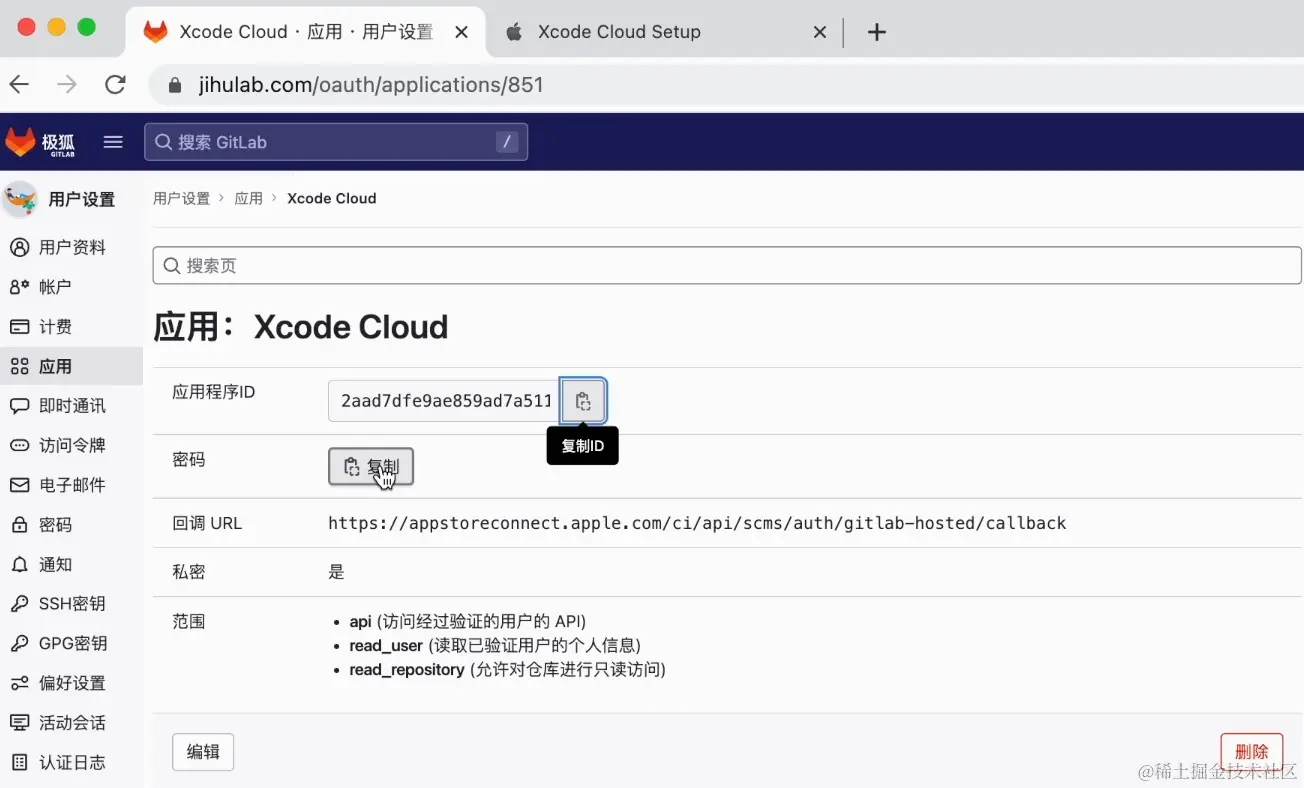Click the read_user scope text
Image resolution: width=1304 pixels, height=788 pixels.
pos(386,646)
